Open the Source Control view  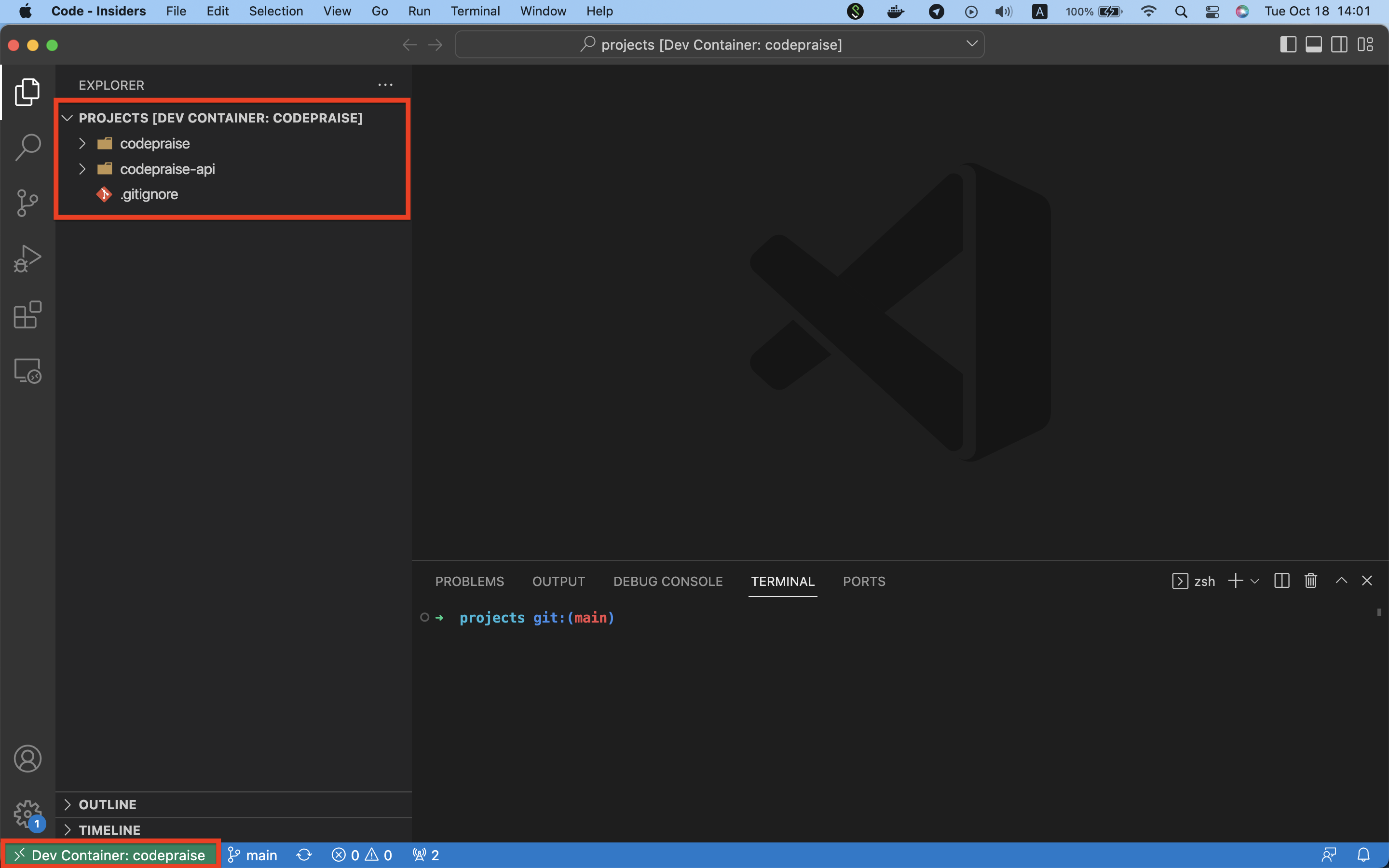pyautogui.click(x=27, y=203)
